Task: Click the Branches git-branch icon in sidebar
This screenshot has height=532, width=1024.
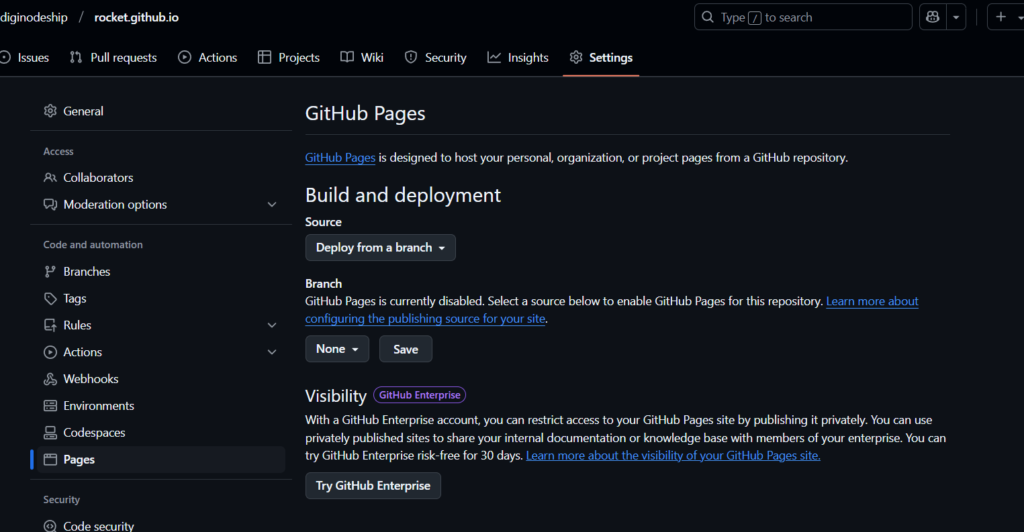Action: [x=50, y=272]
